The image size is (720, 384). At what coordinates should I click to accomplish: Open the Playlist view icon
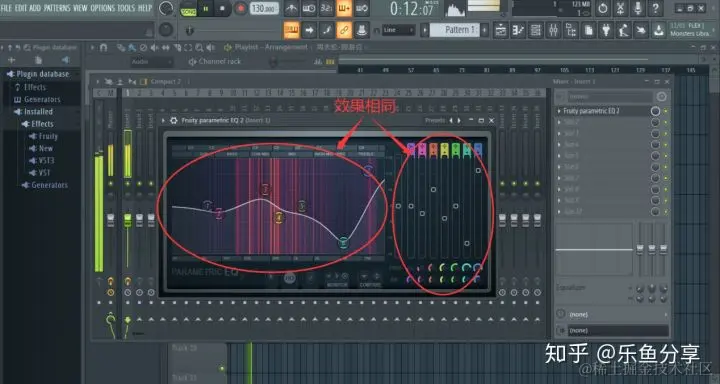(x=501, y=30)
